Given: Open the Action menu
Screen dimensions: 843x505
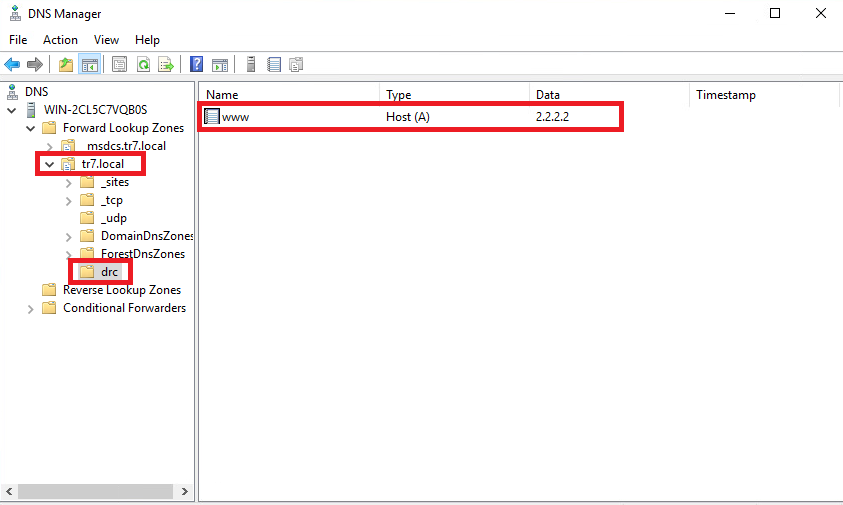Looking at the screenshot, I should coord(60,40).
